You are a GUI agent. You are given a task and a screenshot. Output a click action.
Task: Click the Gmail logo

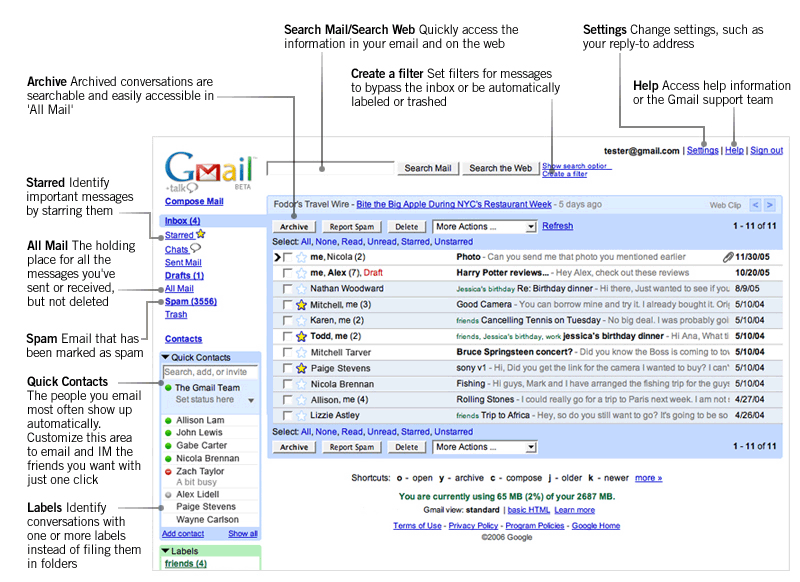[209, 170]
